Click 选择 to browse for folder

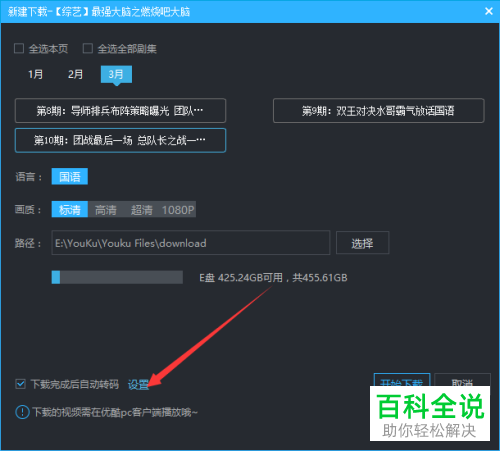pos(362,243)
